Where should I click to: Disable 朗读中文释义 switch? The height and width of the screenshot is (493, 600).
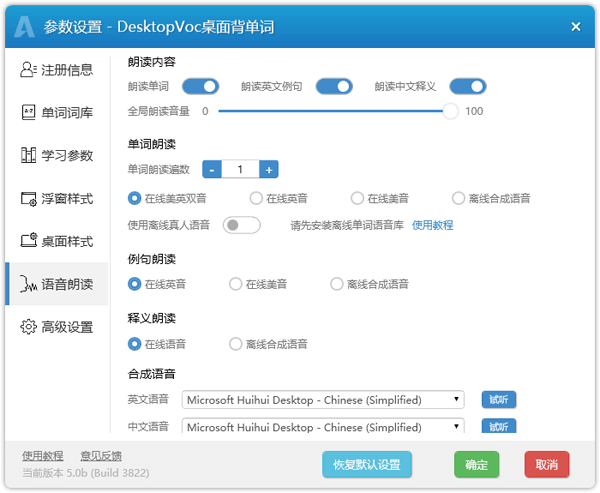click(x=468, y=87)
